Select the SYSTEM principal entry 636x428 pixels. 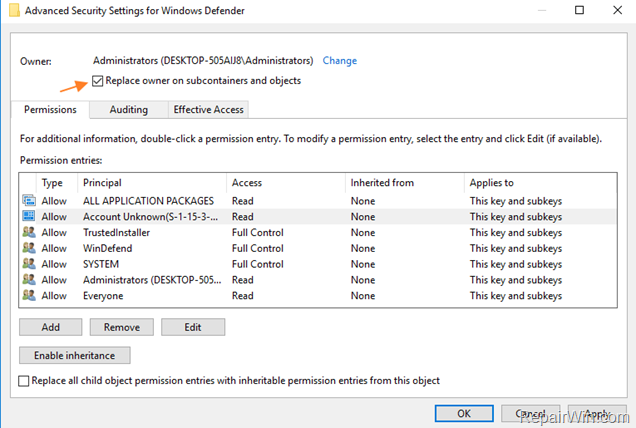[101, 264]
